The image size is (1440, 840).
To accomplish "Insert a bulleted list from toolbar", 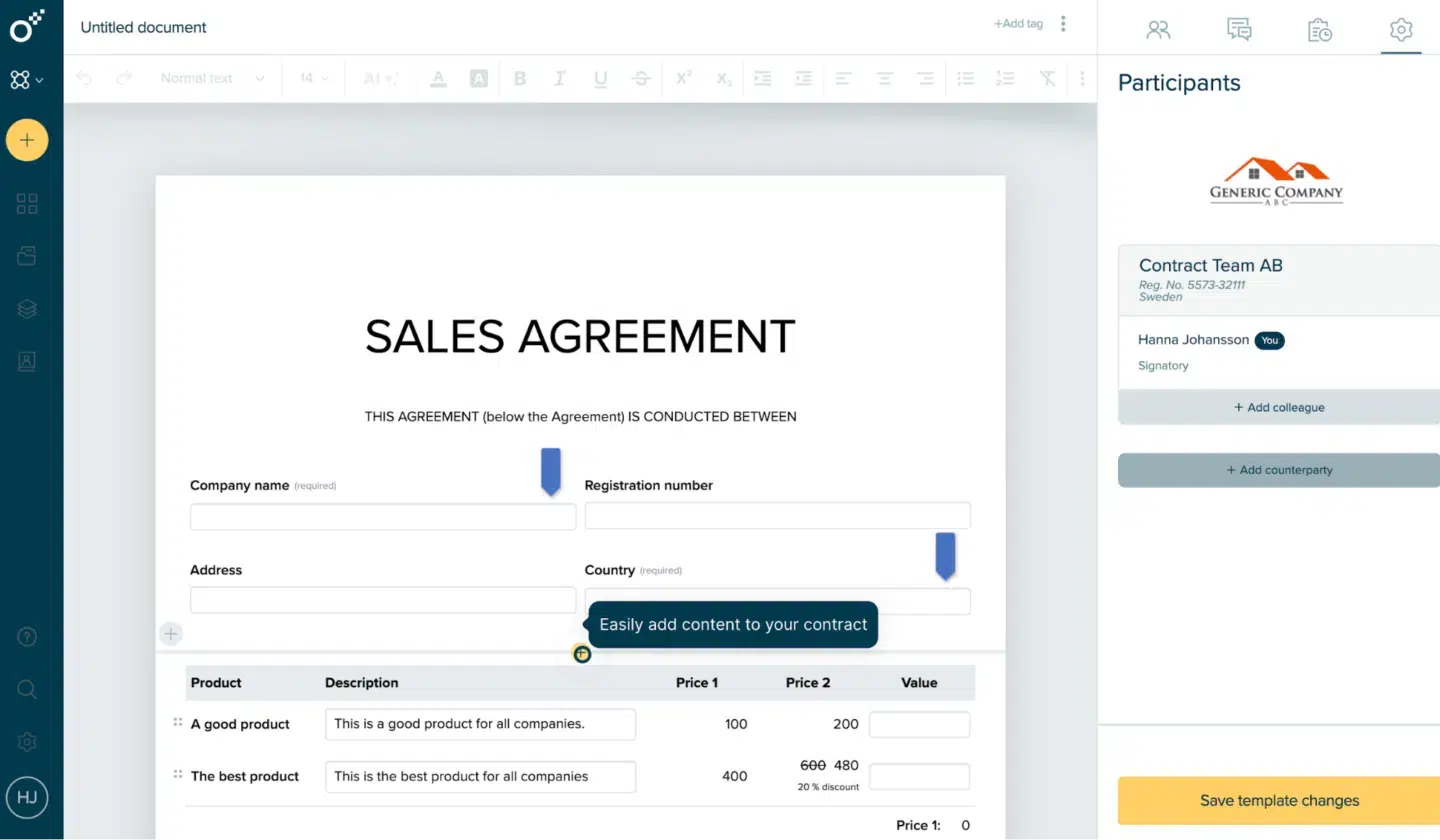I will point(965,78).
